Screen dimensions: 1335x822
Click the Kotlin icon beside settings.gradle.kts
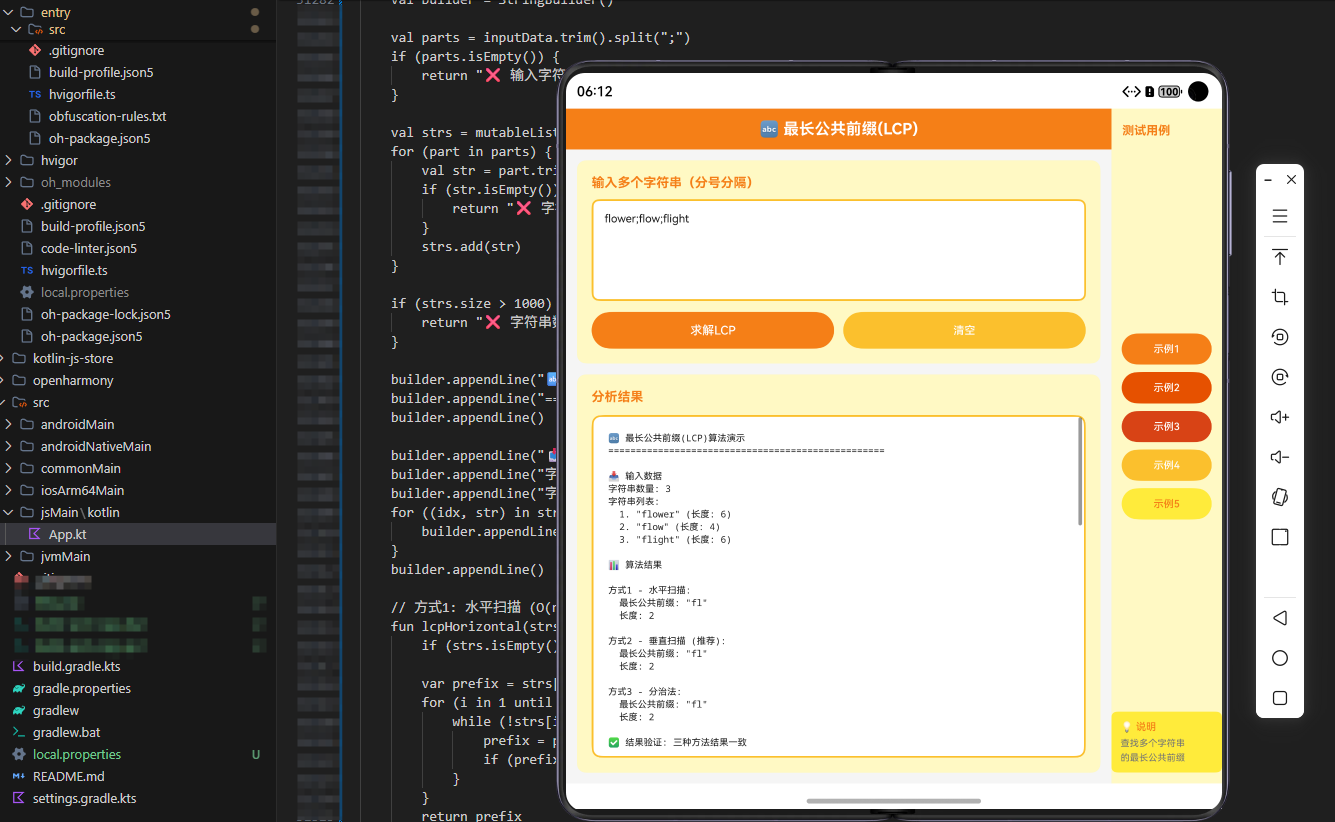click(18, 798)
